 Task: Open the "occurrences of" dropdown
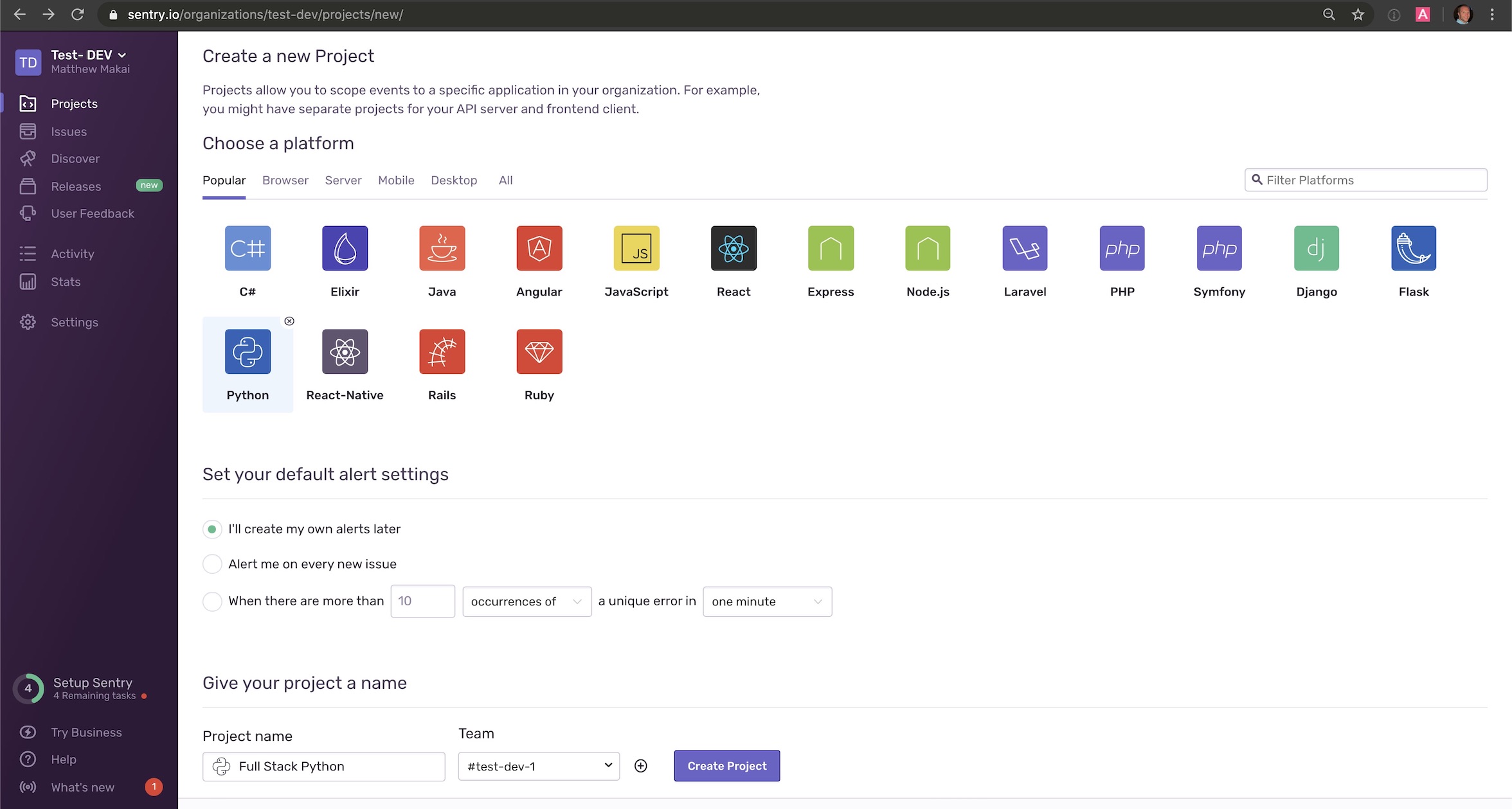click(526, 601)
